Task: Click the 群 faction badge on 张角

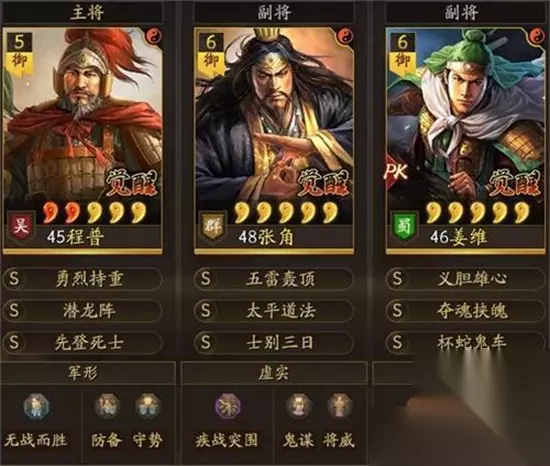Action: [x=212, y=227]
